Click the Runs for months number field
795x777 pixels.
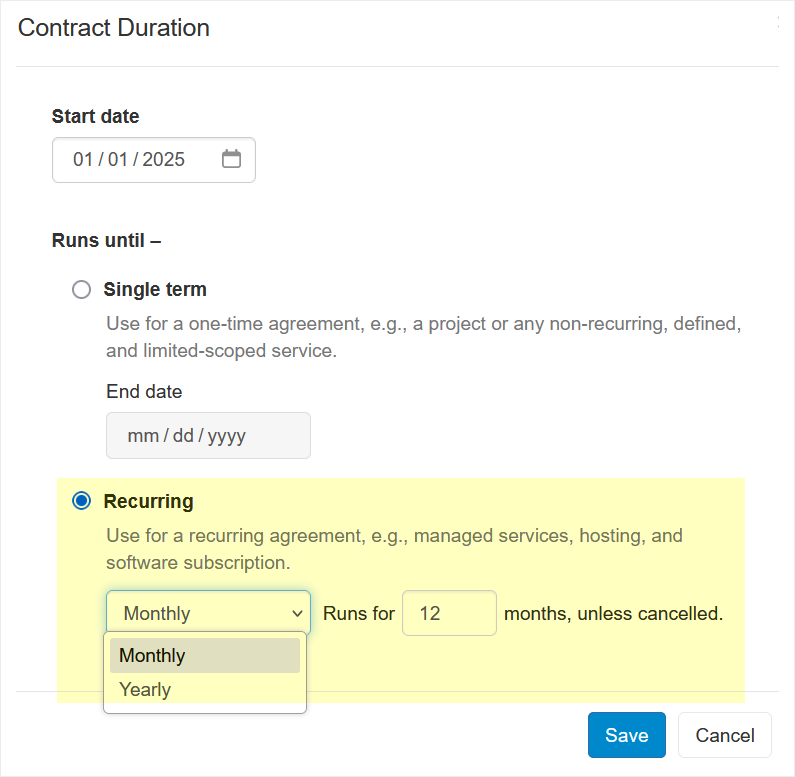(449, 613)
